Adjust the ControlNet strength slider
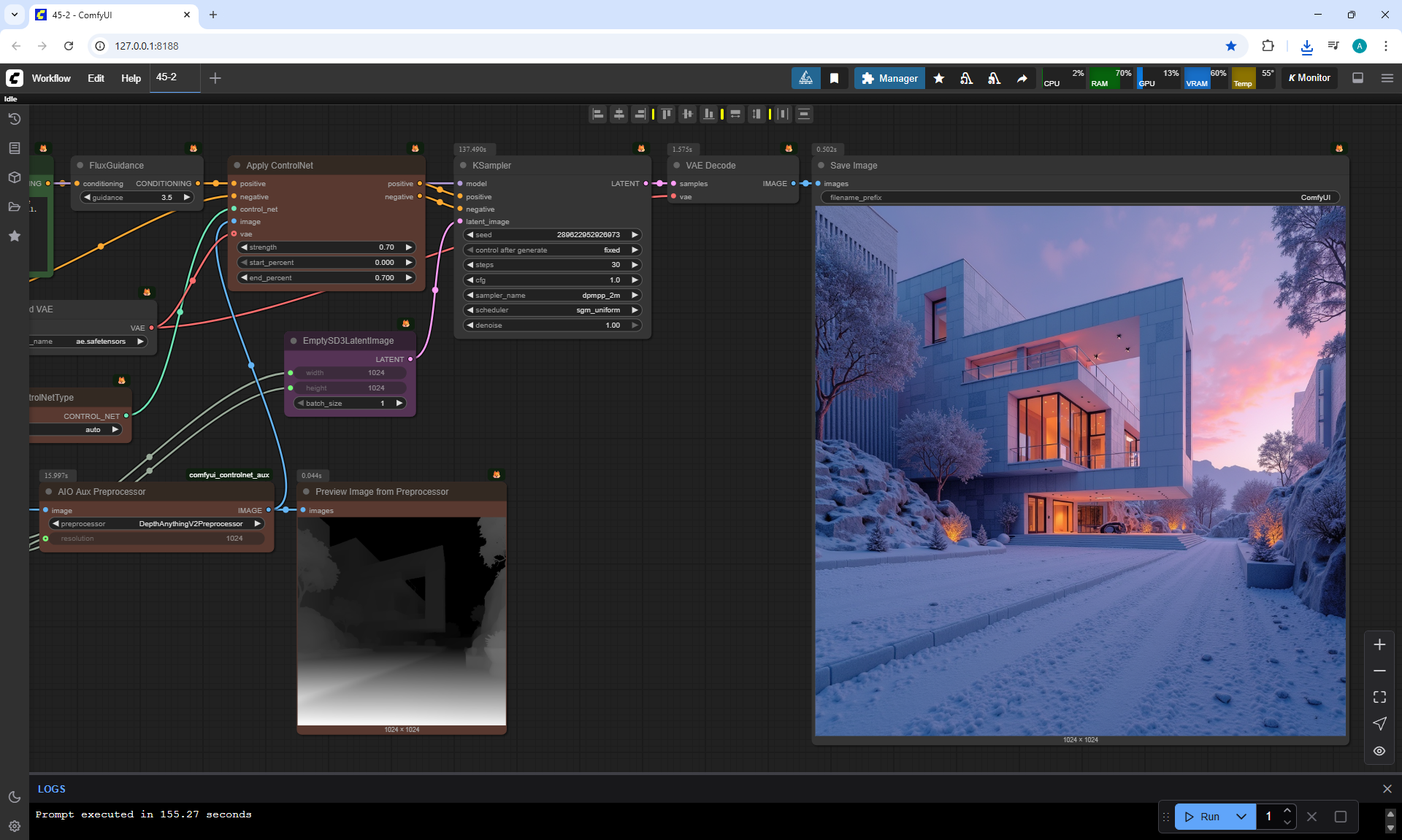This screenshot has height=840, width=1402. [326, 247]
